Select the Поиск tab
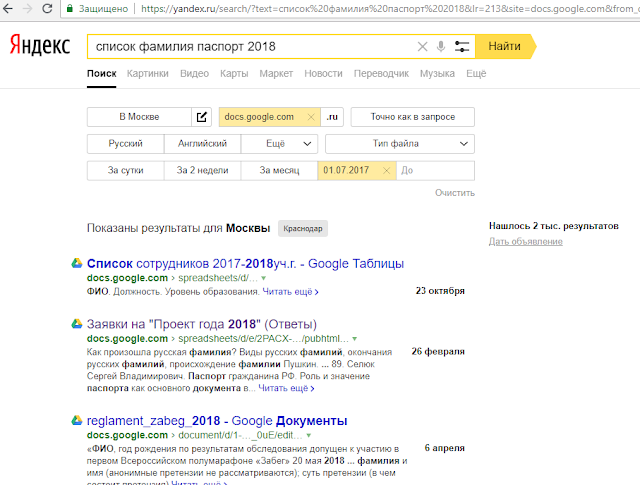This screenshot has width=640, height=485. point(102,73)
